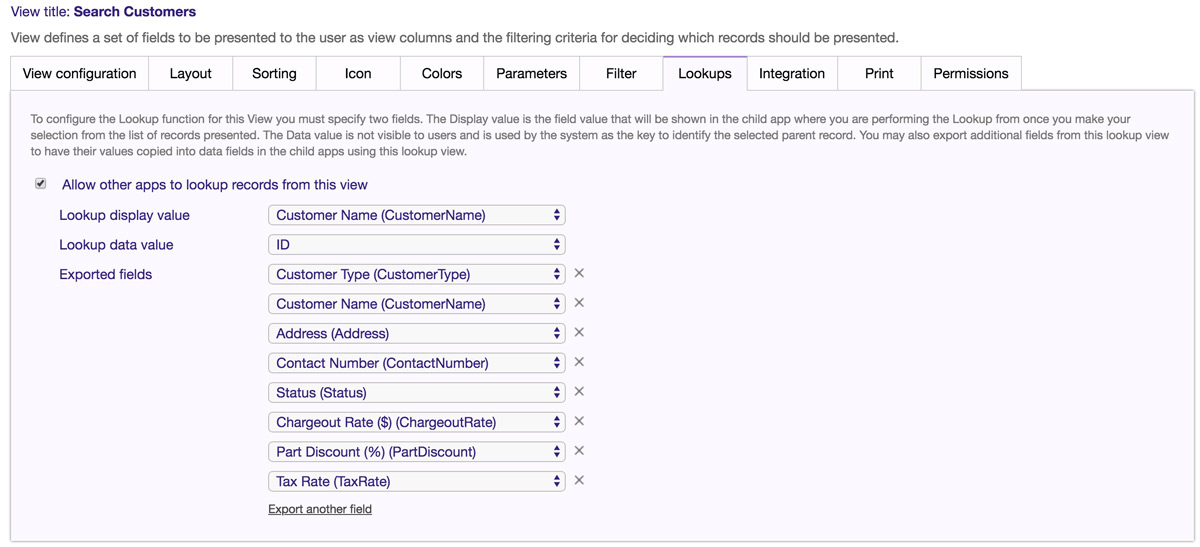1200x547 pixels.
Task: Expand the Tax Rate exported field dropdown
Action: (416, 481)
